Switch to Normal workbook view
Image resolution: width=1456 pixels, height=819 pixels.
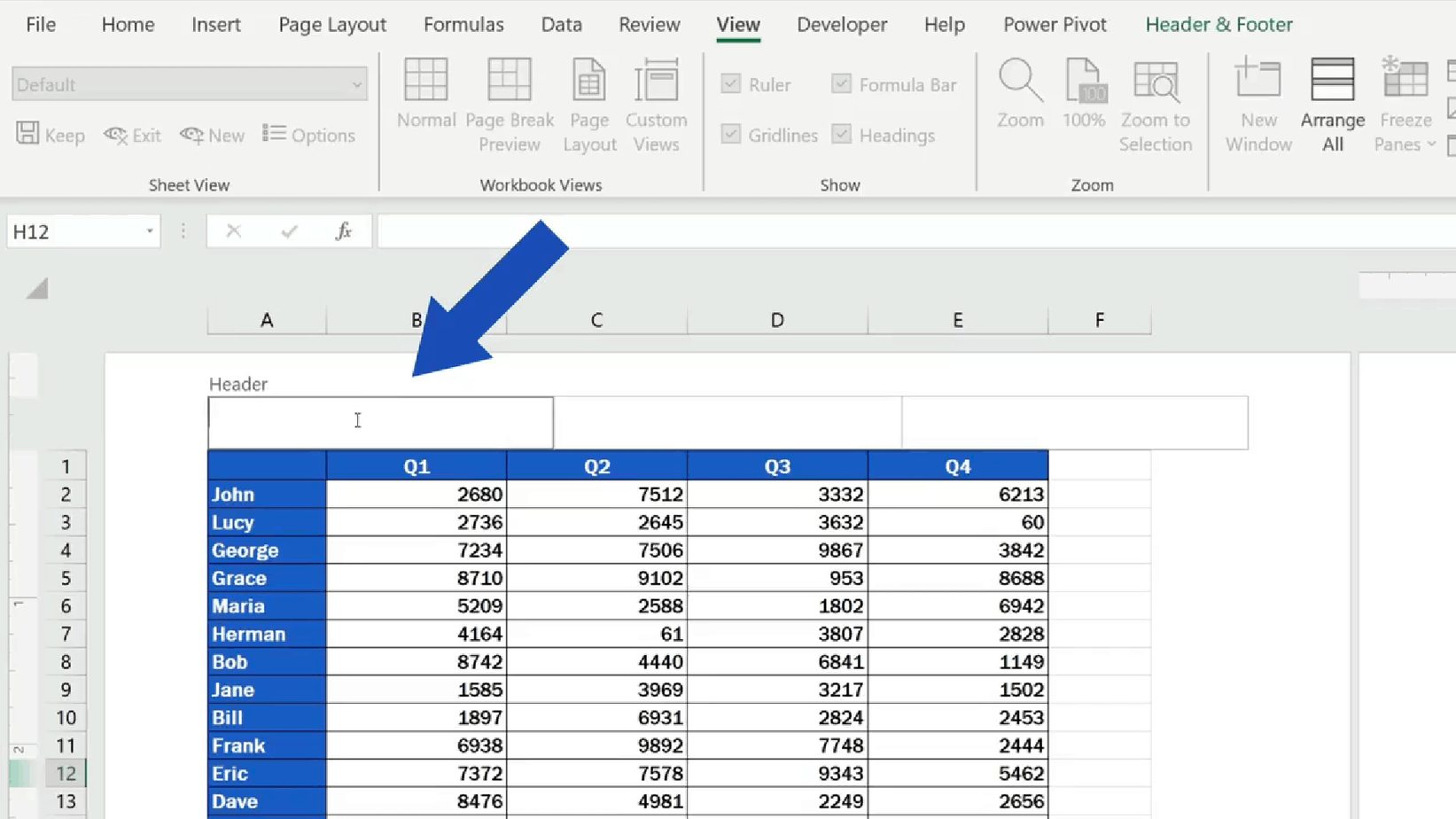[x=425, y=102]
